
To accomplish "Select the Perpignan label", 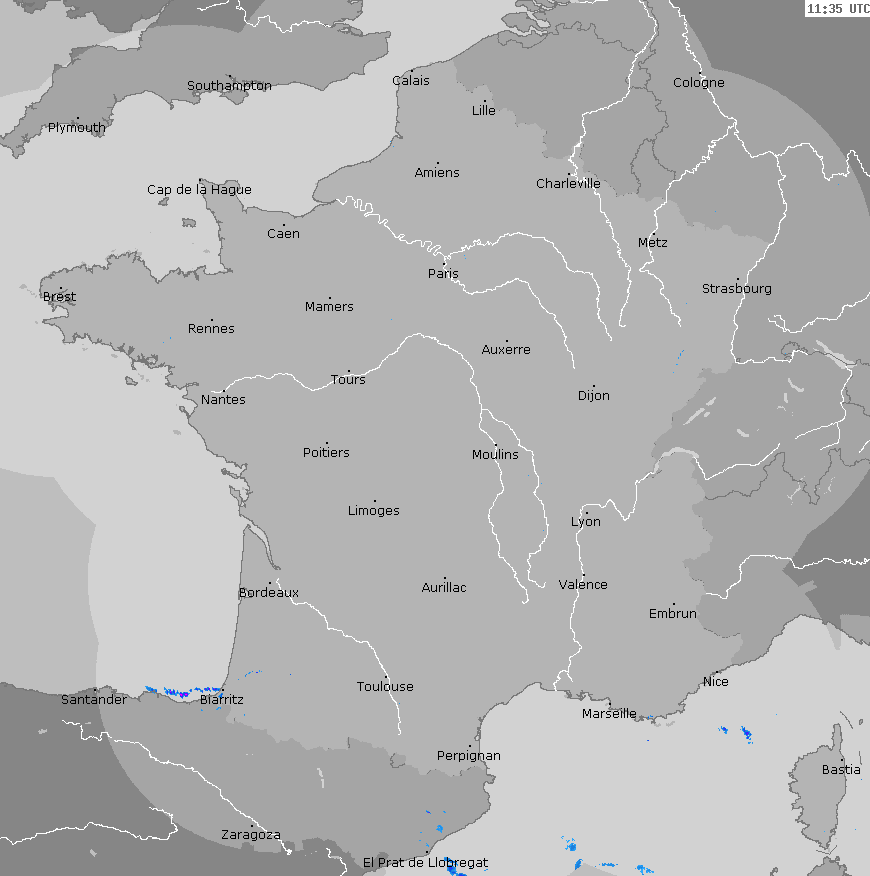I will (x=468, y=755).
